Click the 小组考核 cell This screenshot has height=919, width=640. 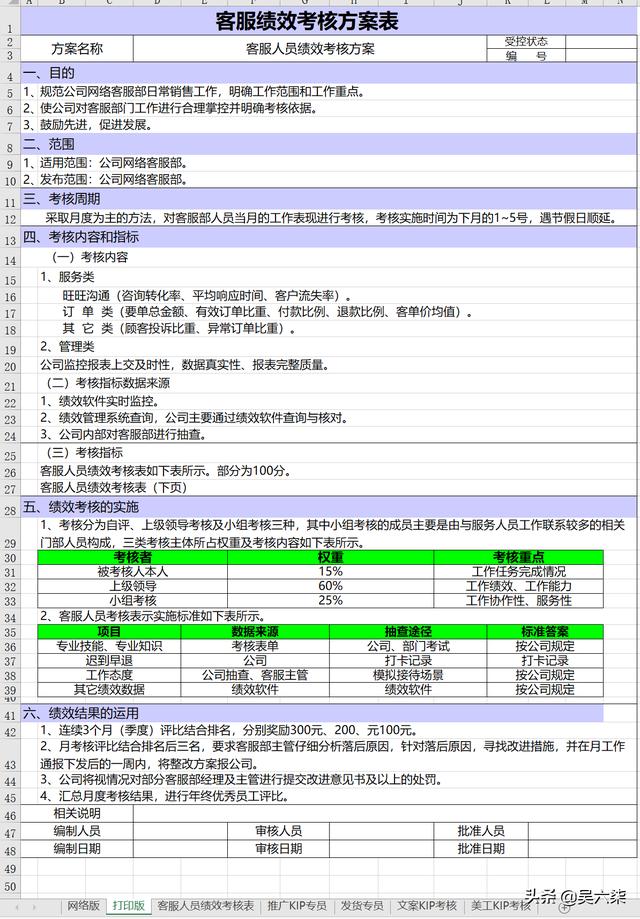coord(132,600)
